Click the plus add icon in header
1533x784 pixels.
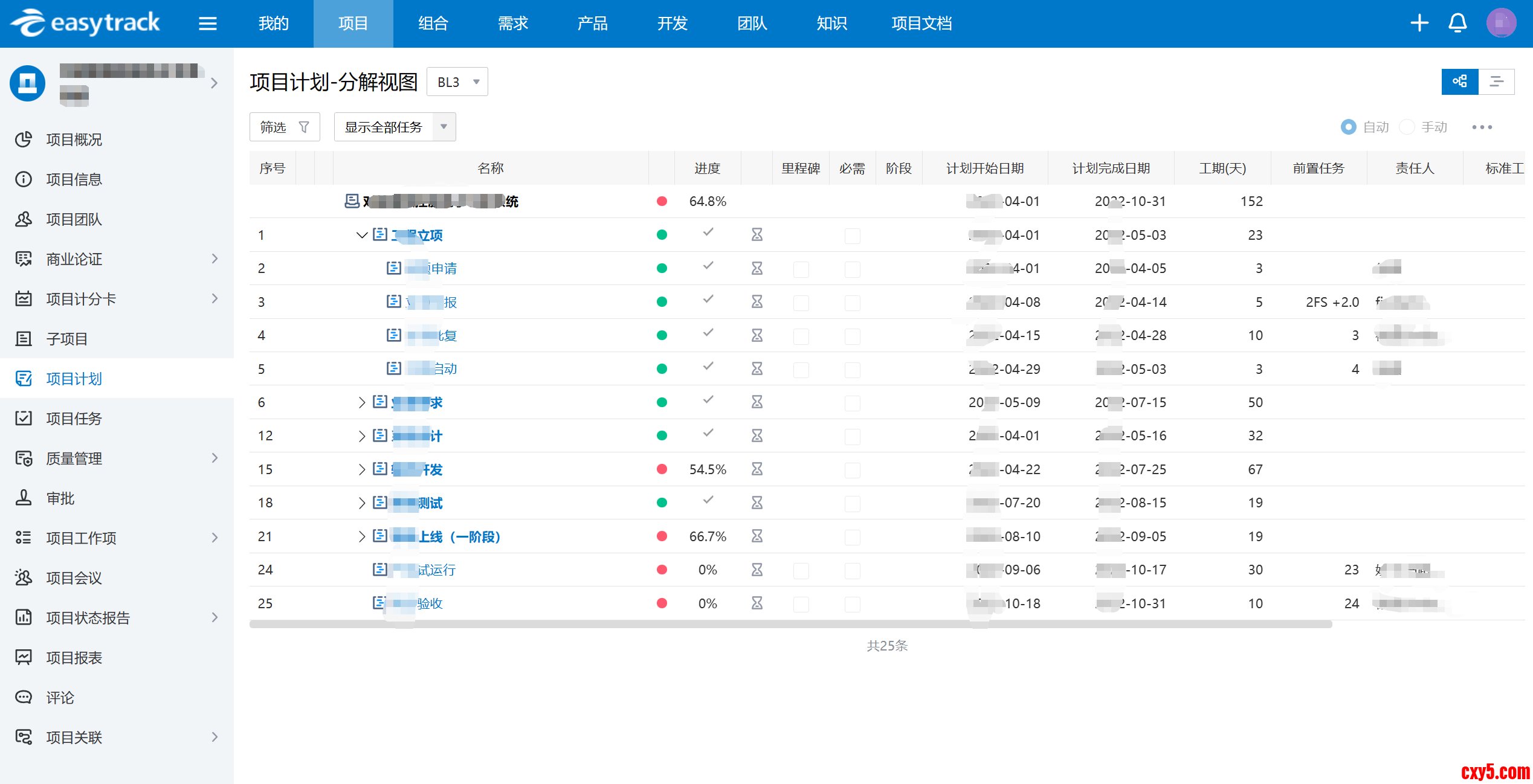point(1419,24)
